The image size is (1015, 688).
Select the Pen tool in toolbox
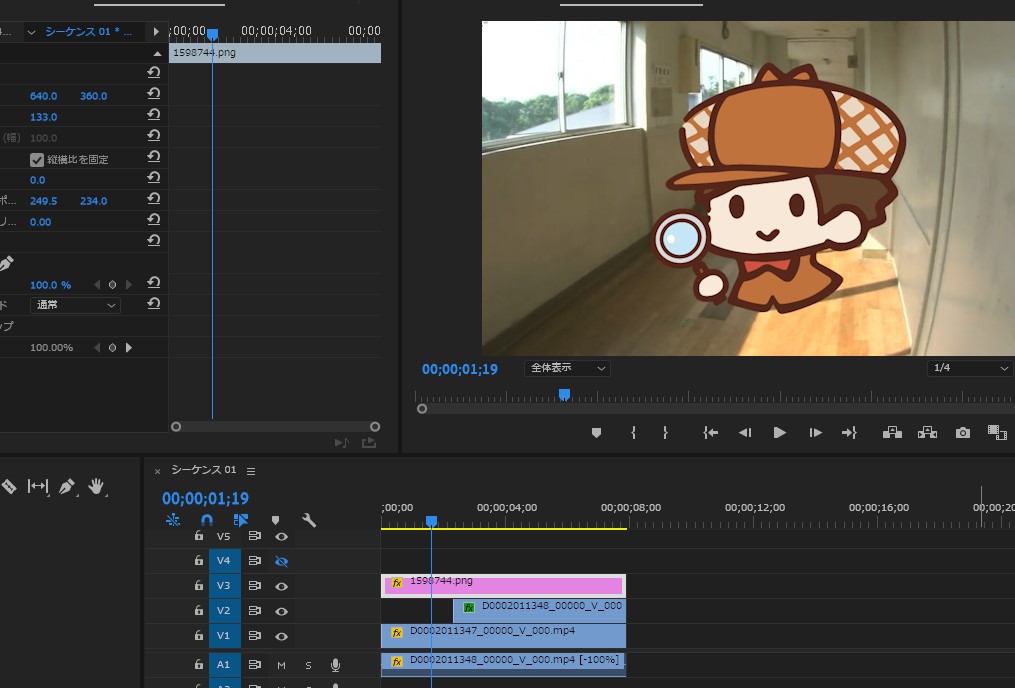pos(67,487)
